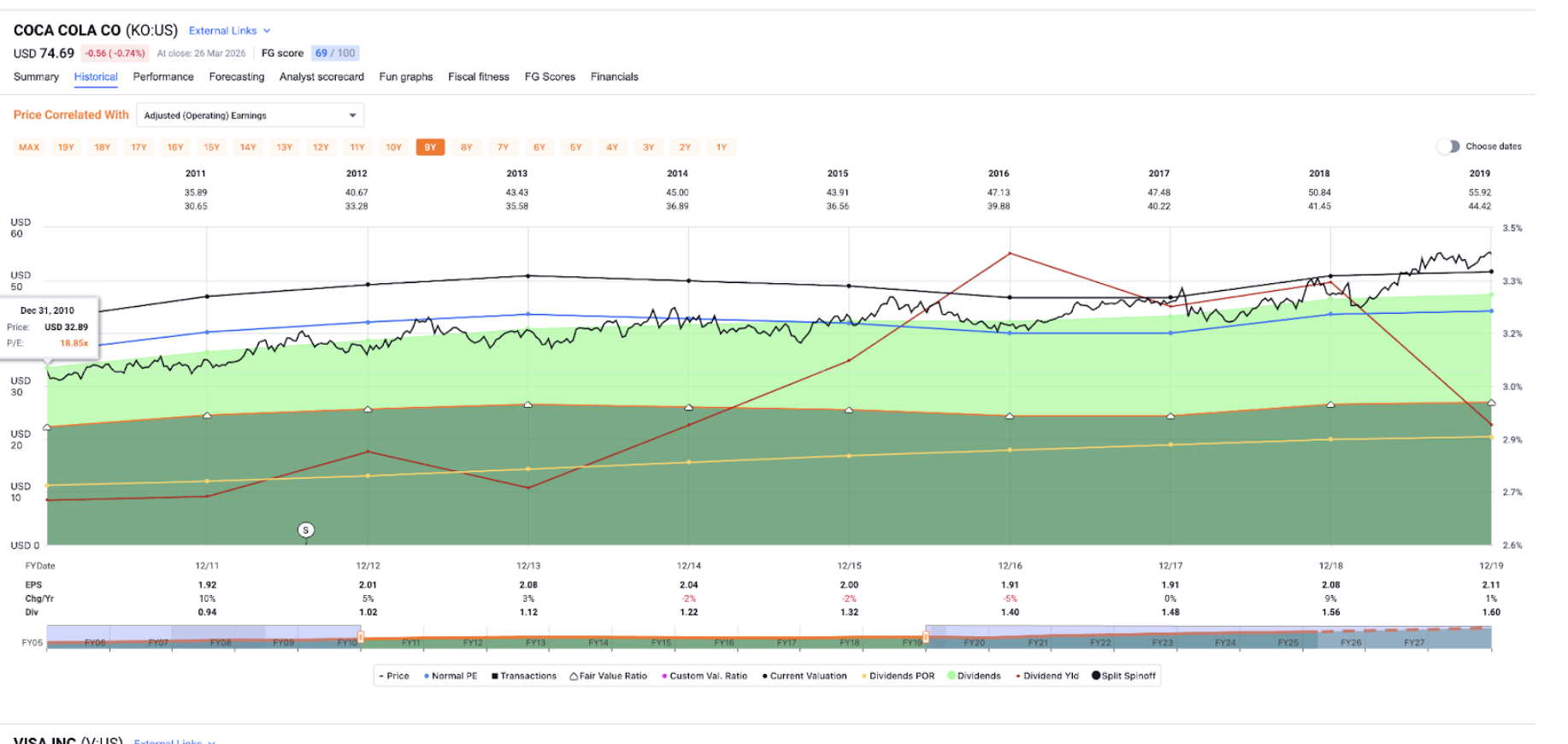Click the 2016 year column header
Viewport: 1568px width, 744px height.
(999, 174)
